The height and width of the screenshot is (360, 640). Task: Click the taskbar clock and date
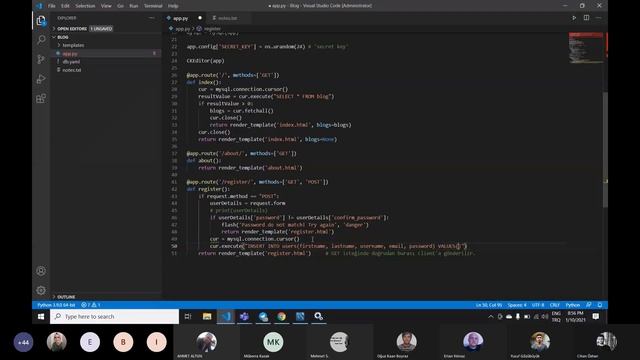576,316
